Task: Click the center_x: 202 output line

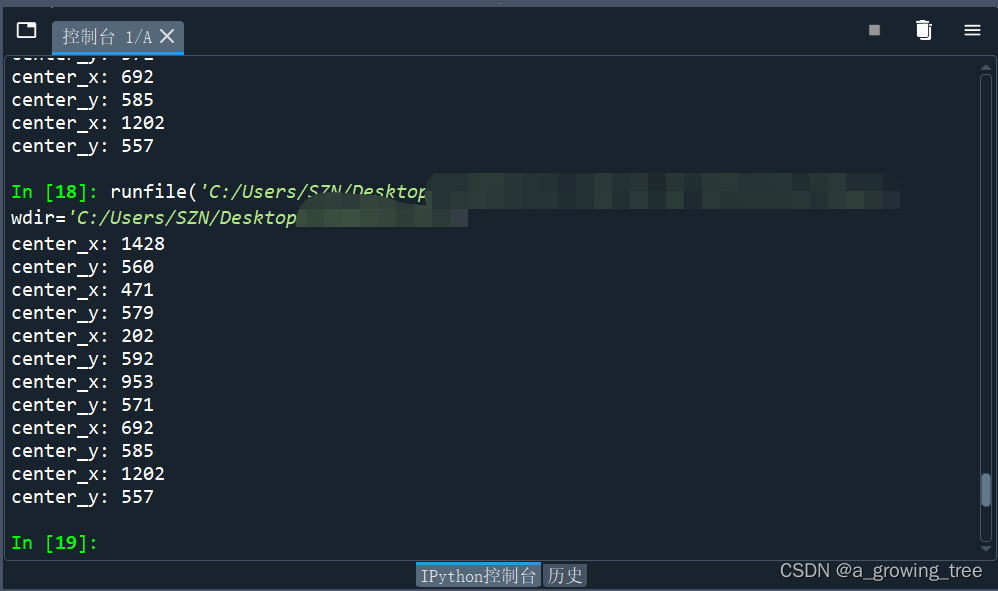Action: point(83,335)
